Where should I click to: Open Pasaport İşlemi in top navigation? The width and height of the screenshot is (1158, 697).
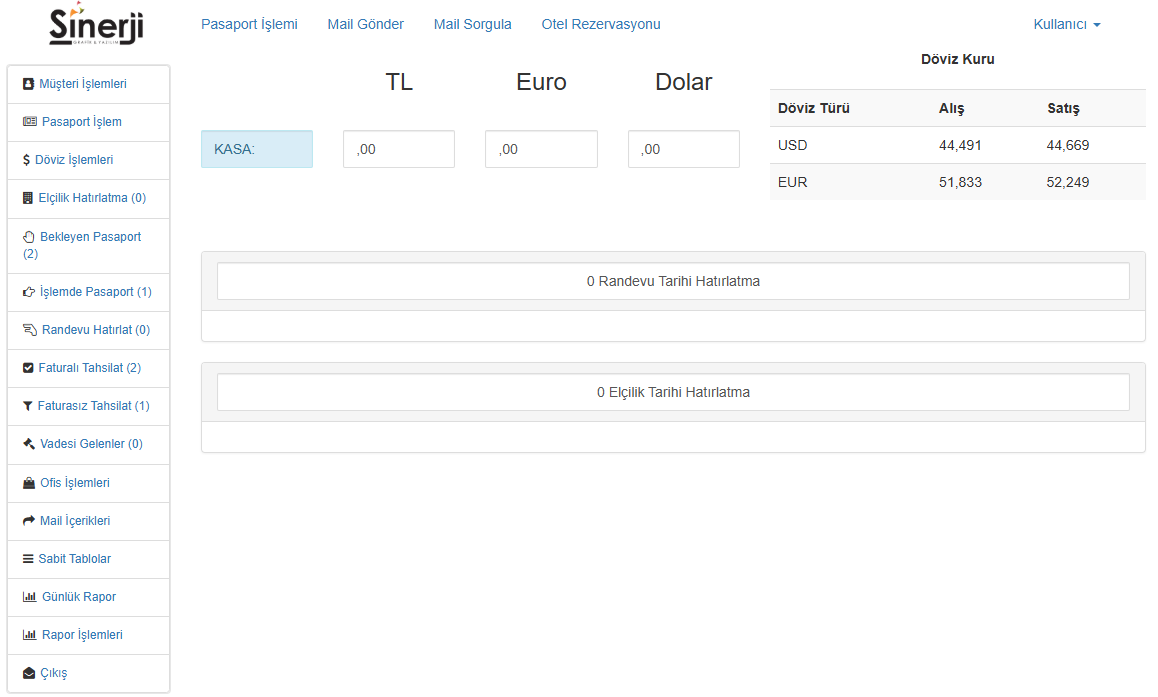(x=249, y=24)
